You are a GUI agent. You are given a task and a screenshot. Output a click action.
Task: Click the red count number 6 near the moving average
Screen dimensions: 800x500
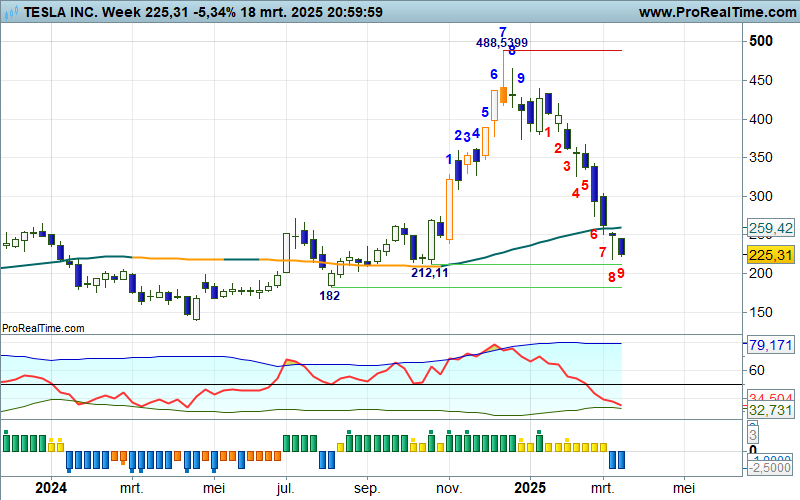(594, 235)
